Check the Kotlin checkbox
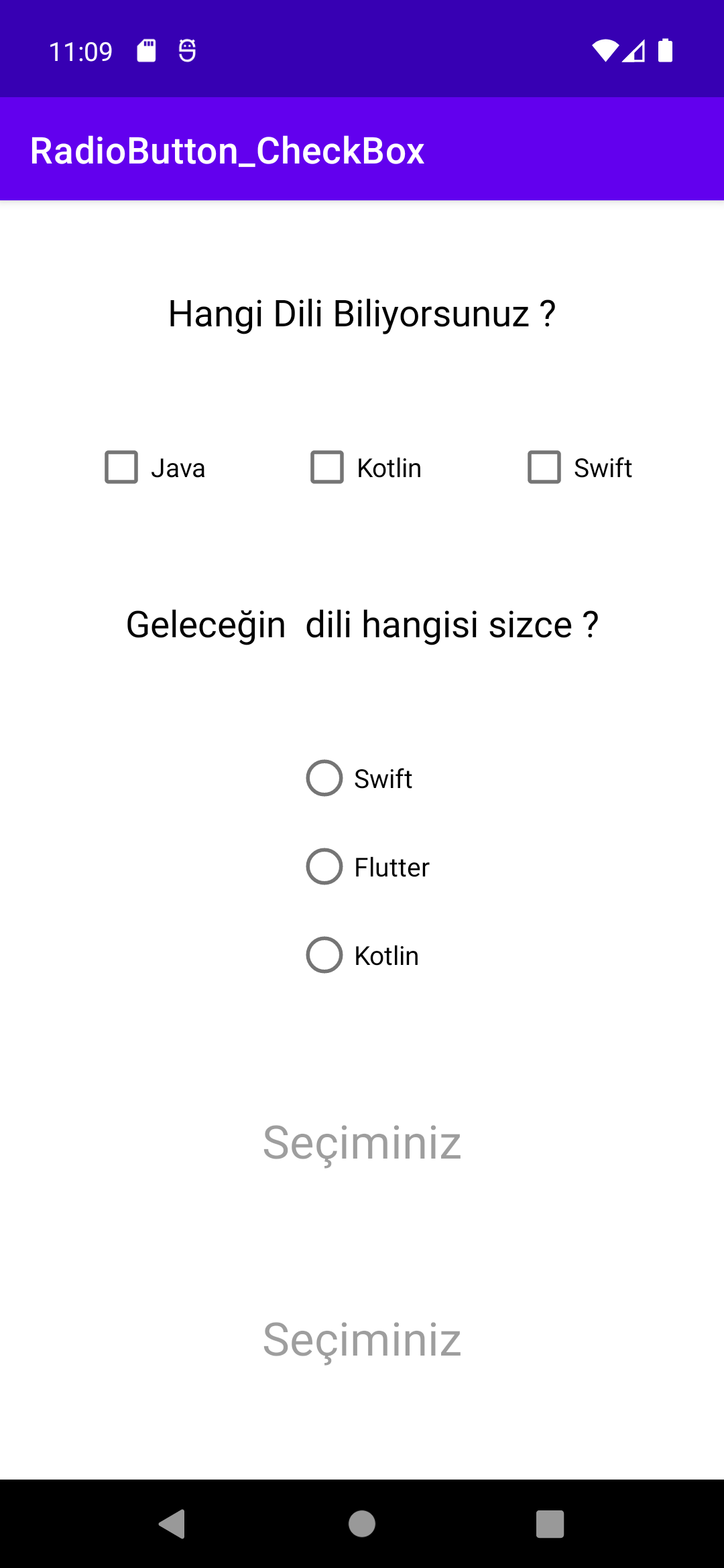Screen dimensions: 724x1568 click(x=328, y=467)
